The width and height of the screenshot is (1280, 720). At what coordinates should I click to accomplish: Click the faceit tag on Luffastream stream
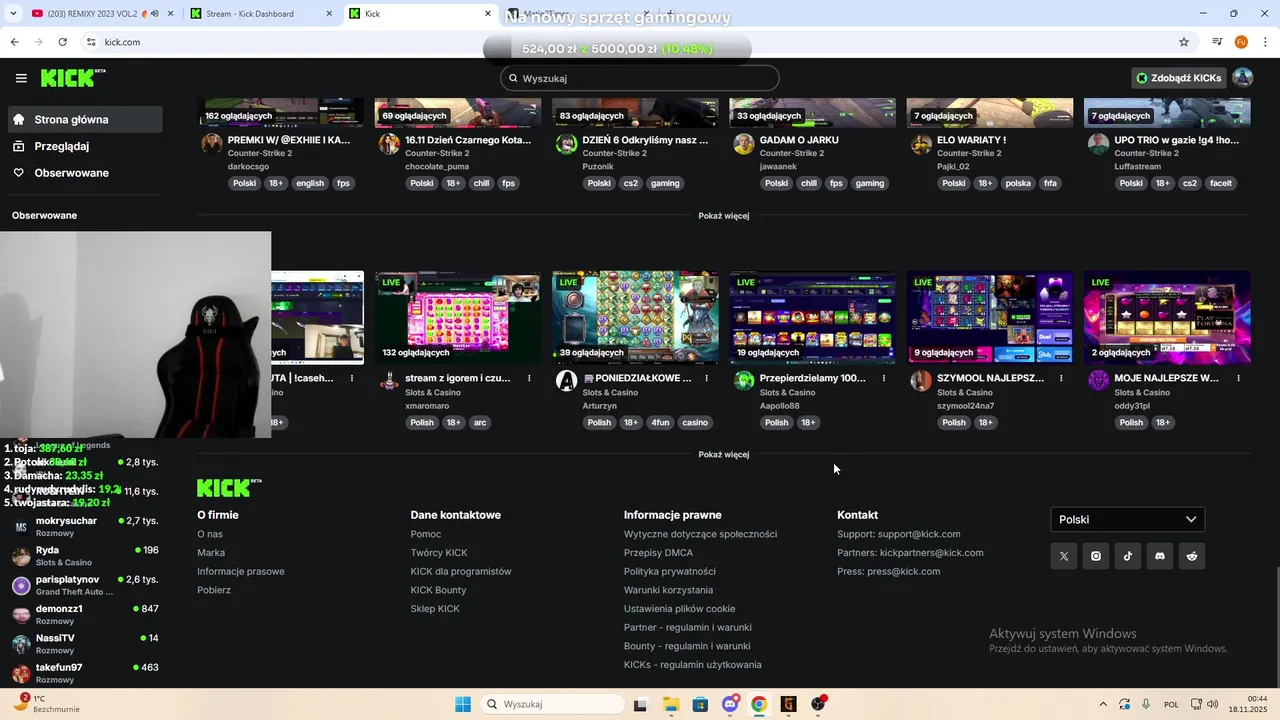[1221, 184]
